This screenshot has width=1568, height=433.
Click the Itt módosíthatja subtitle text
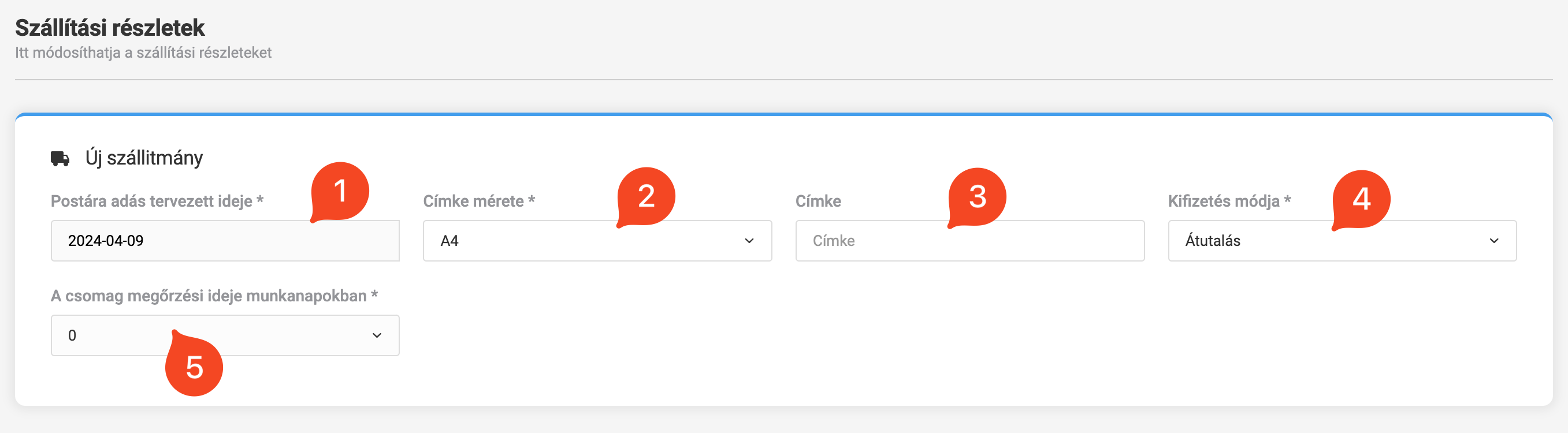(x=143, y=53)
